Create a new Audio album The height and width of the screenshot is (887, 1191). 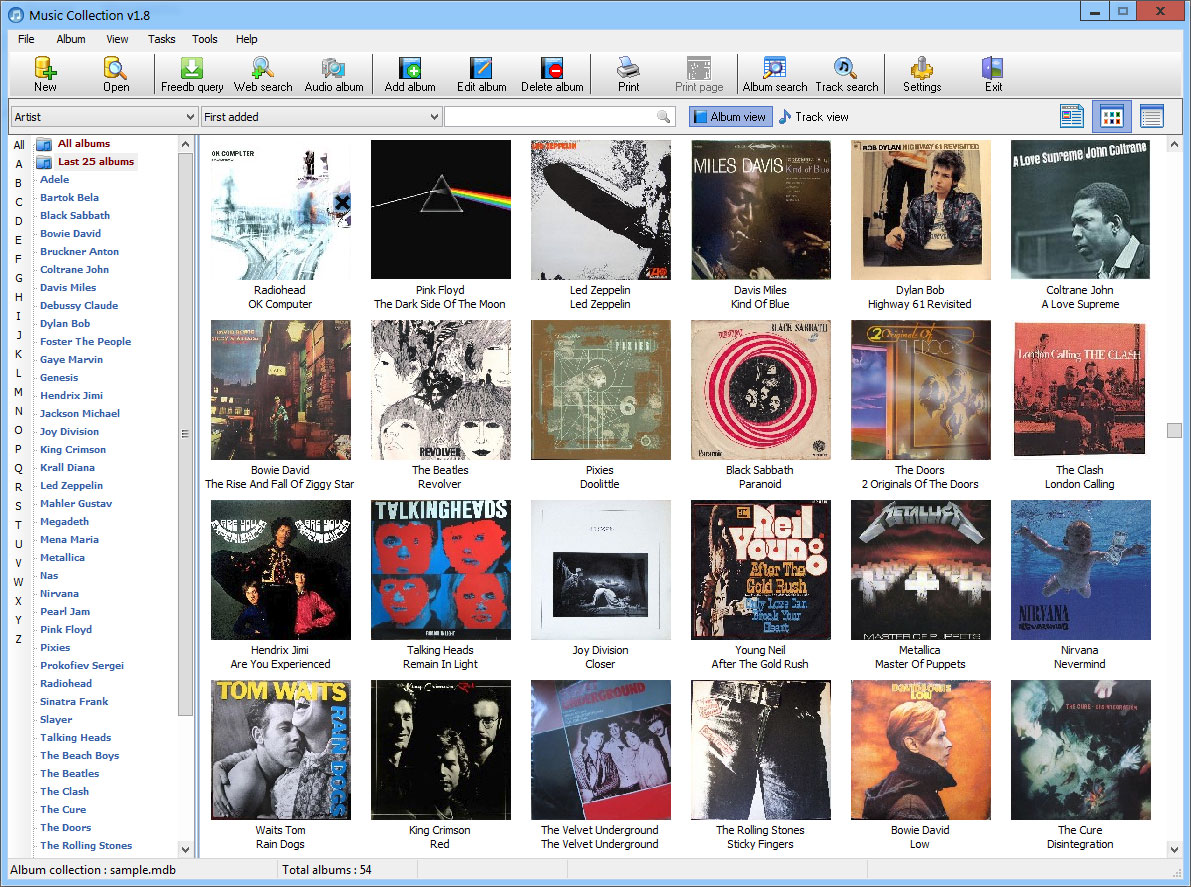334,74
